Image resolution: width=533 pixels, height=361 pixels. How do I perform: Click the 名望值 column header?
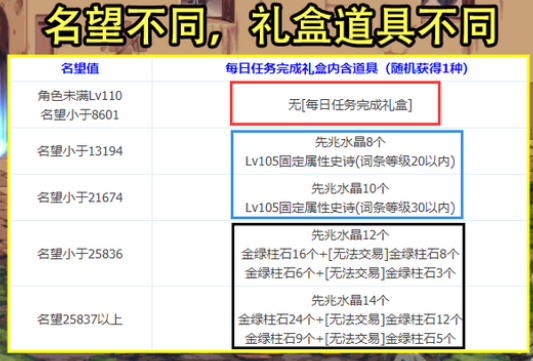[80, 68]
